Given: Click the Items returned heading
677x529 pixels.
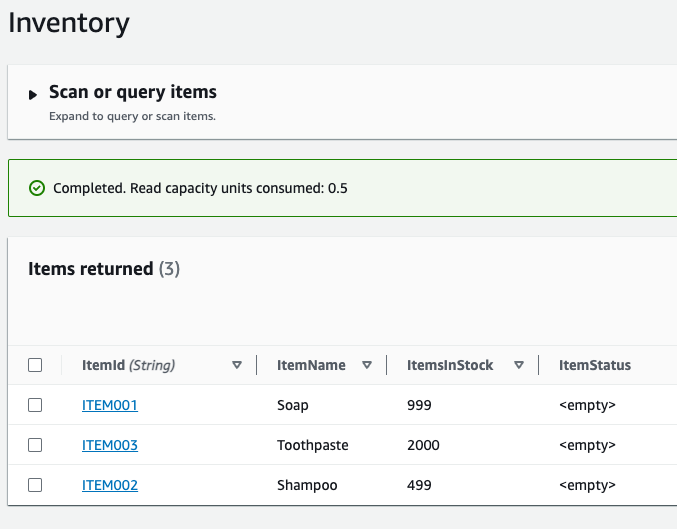Looking at the screenshot, I should pos(90,268).
